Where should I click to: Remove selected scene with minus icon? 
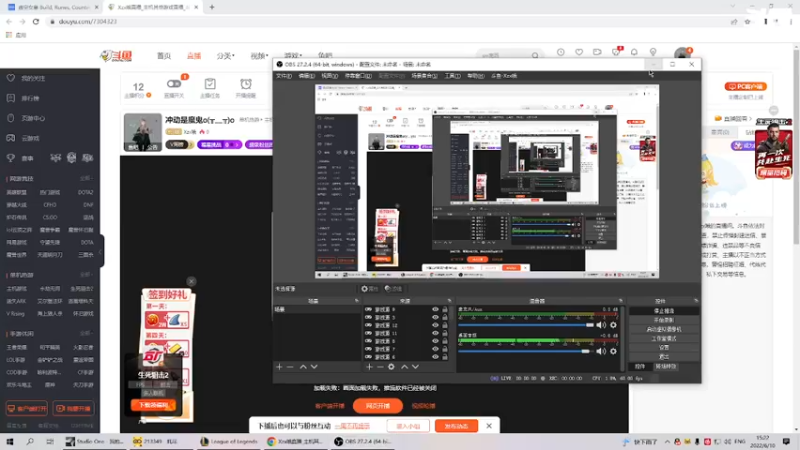tap(290, 367)
